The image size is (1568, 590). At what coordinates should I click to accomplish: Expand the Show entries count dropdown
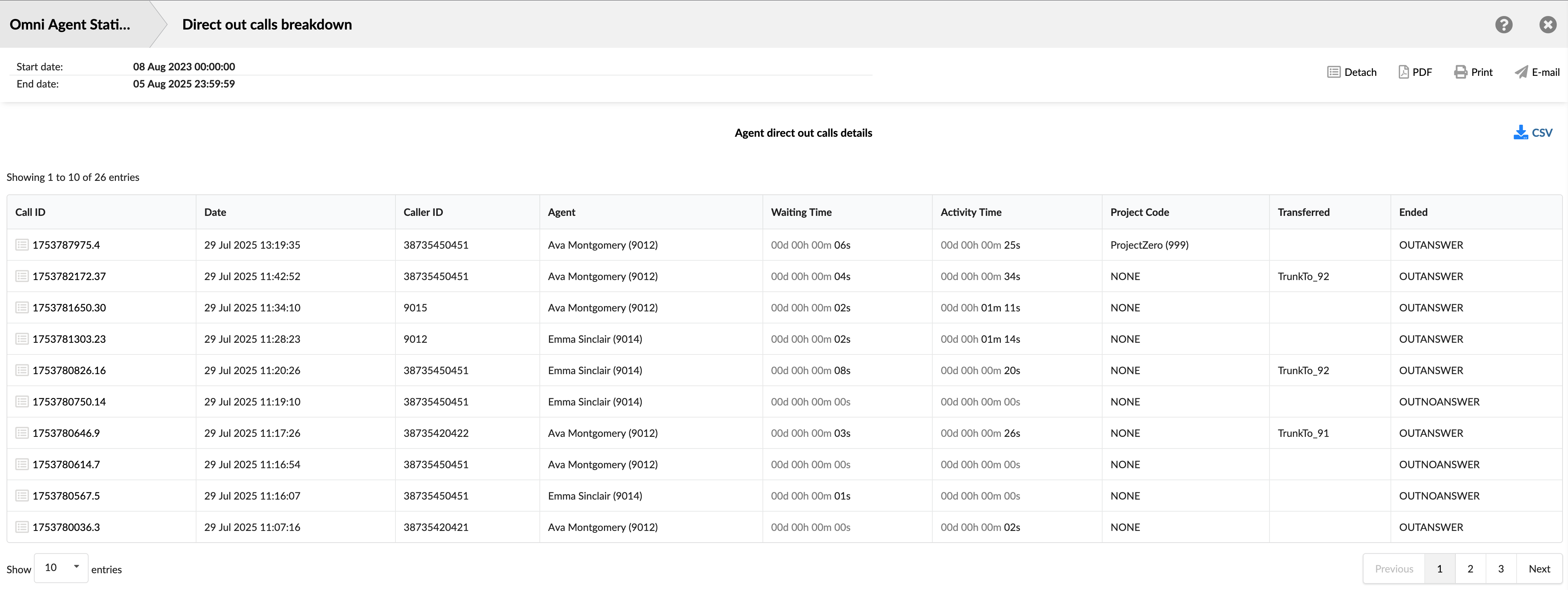(61, 567)
